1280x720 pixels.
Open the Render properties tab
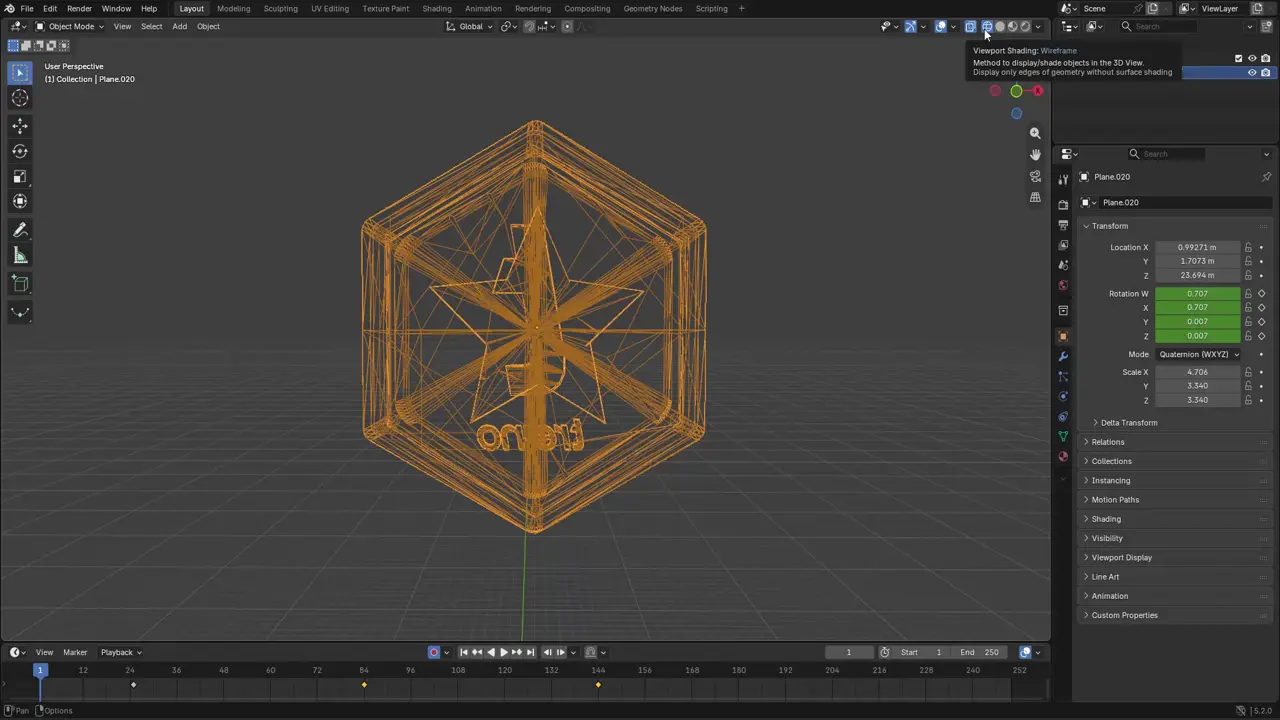(1063, 204)
